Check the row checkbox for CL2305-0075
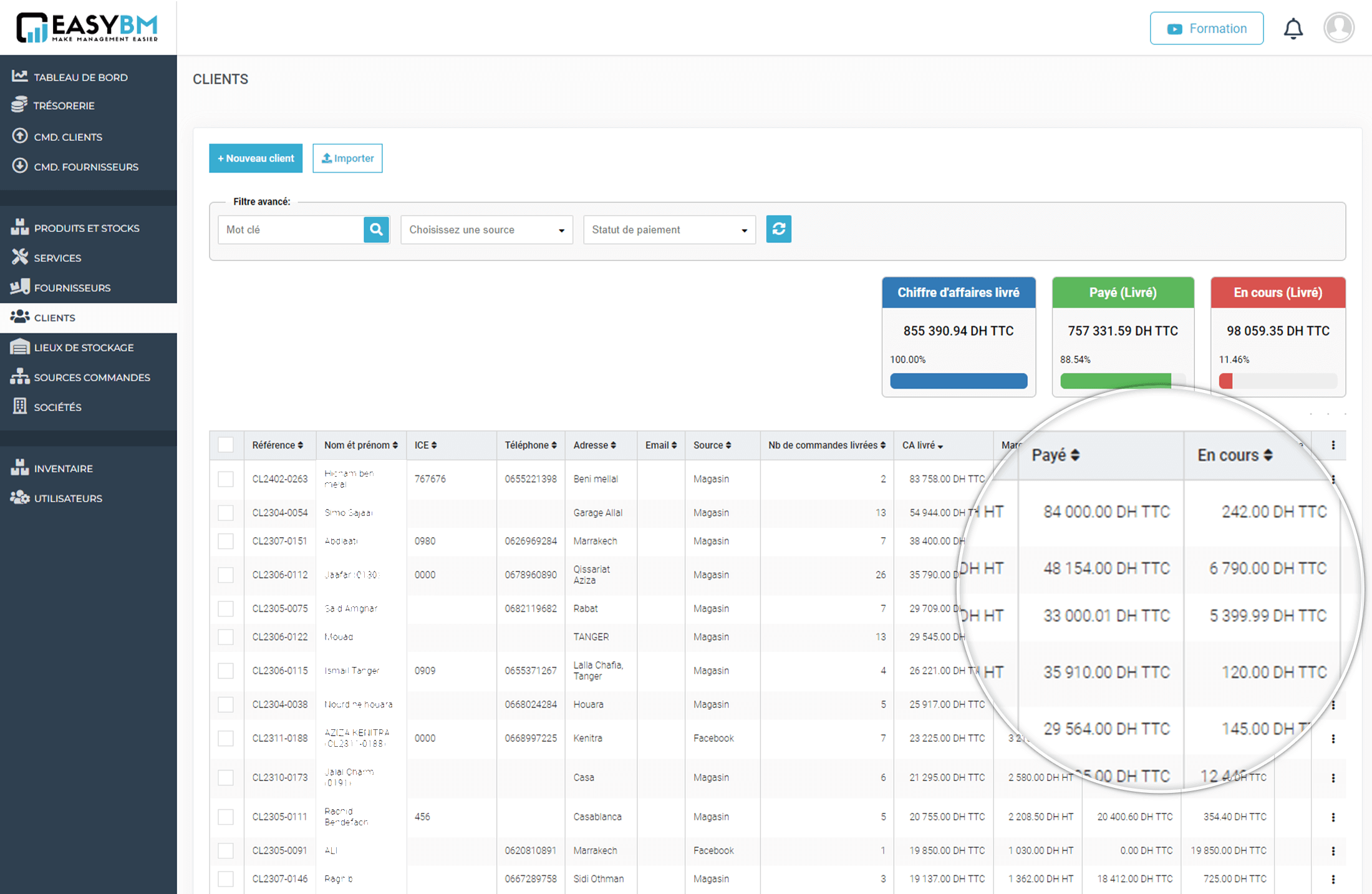The width and height of the screenshot is (1372, 894). (x=226, y=608)
